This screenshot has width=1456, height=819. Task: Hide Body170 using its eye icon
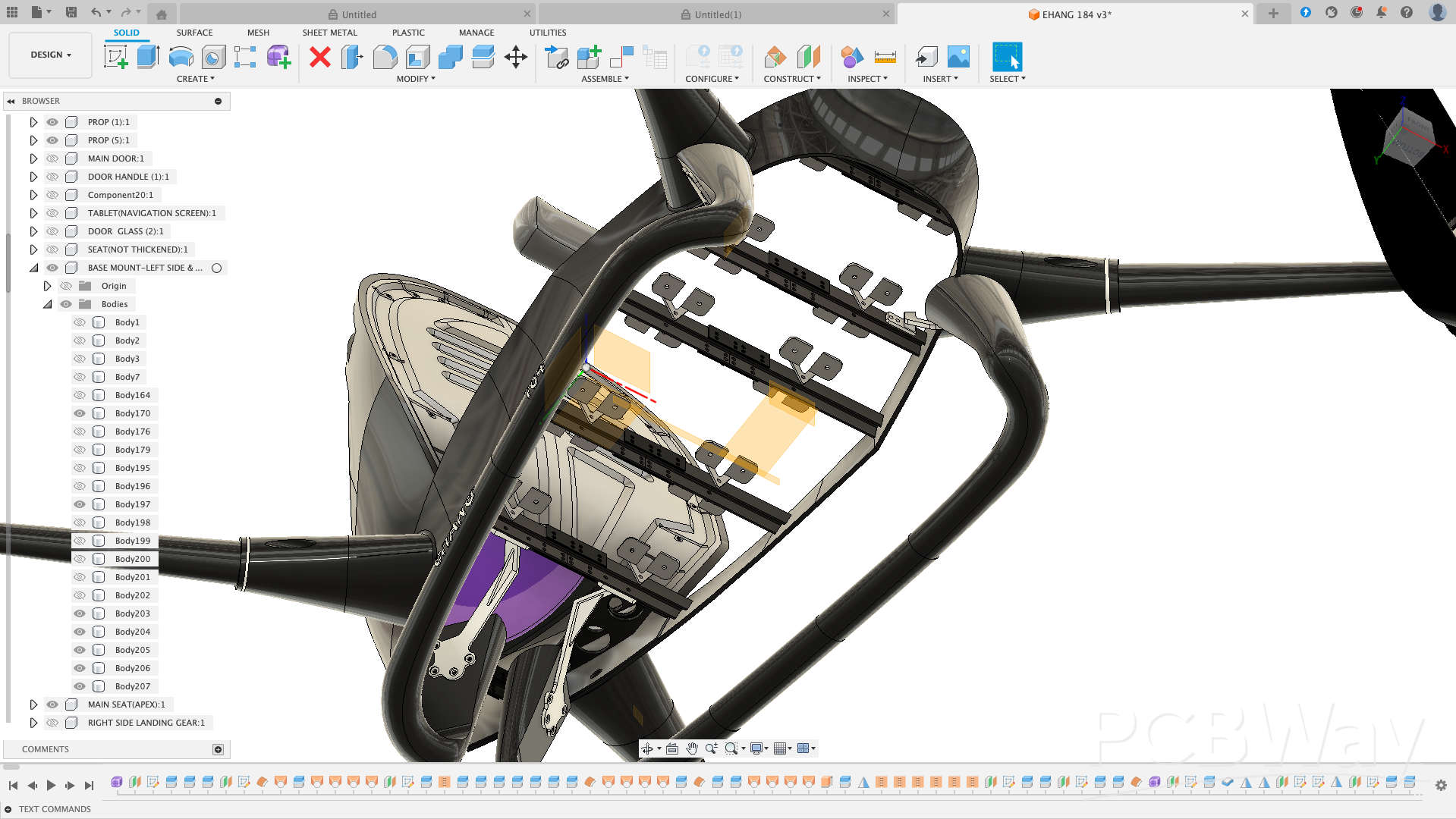point(80,413)
